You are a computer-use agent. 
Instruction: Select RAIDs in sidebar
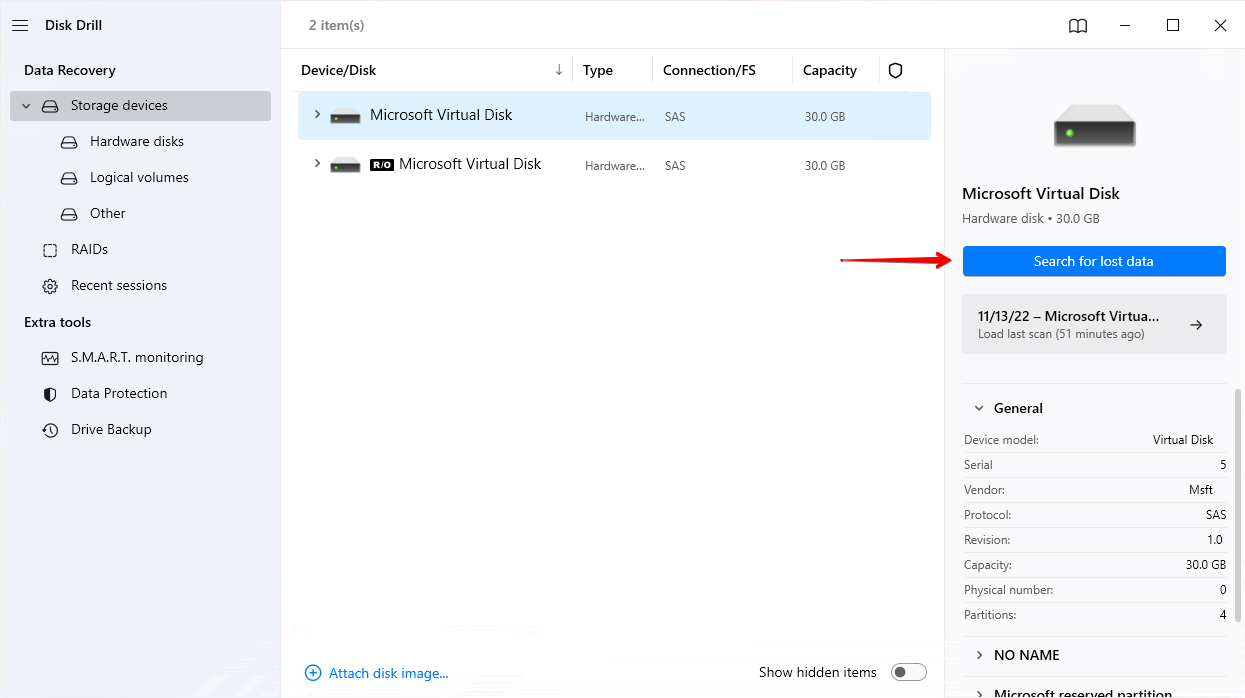89,249
